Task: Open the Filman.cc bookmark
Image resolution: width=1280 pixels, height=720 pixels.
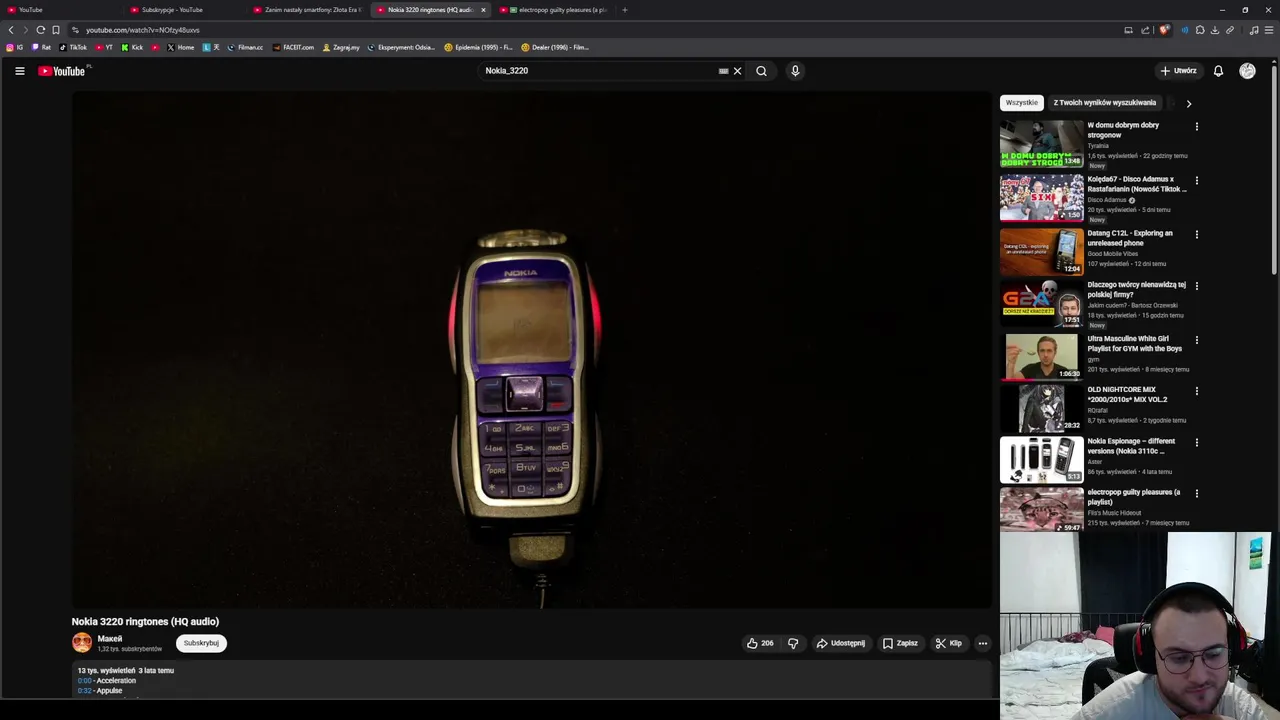Action: [x=245, y=47]
